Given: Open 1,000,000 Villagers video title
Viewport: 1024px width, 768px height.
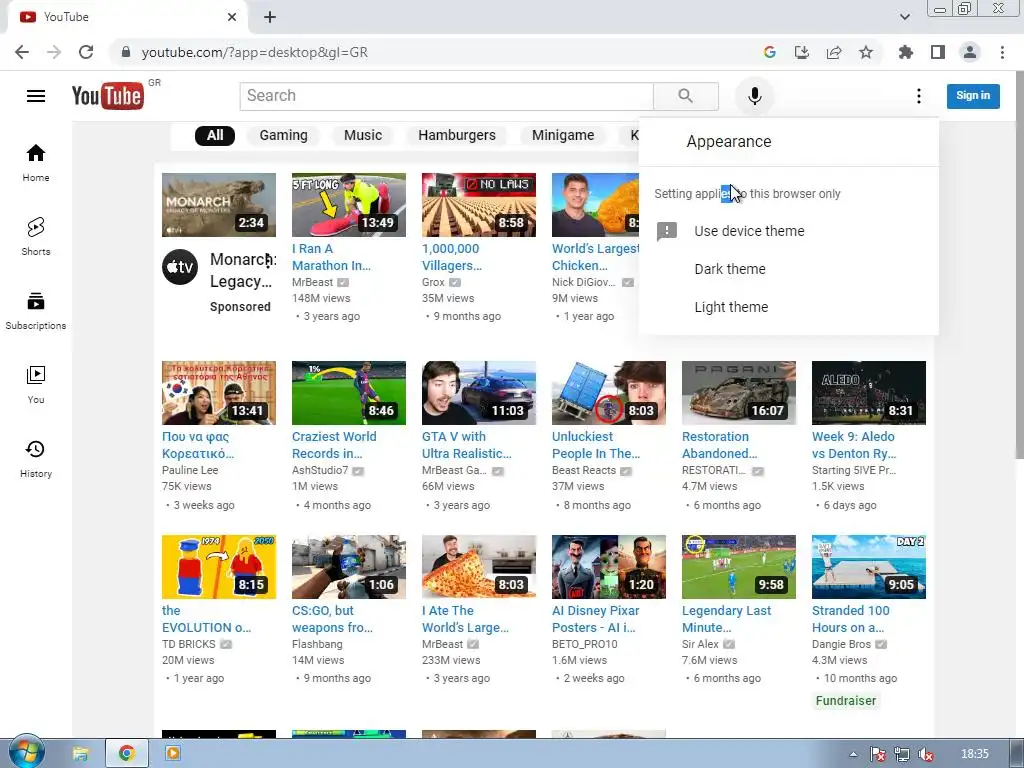Looking at the screenshot, I should tap(452, 257).
